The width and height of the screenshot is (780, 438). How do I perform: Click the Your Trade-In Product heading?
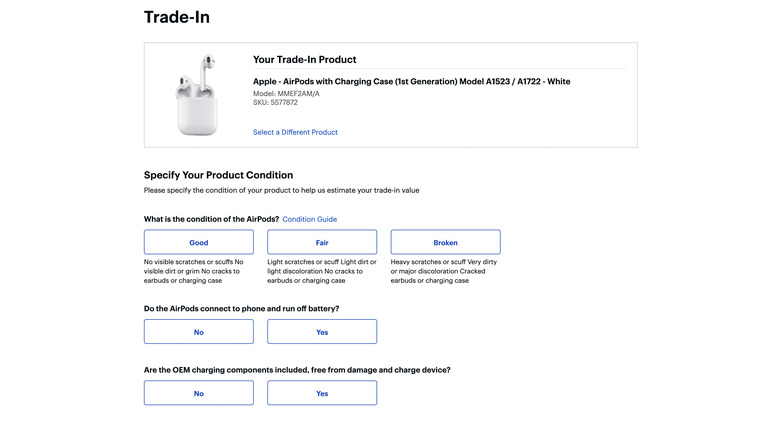click(x=304, y=60)
